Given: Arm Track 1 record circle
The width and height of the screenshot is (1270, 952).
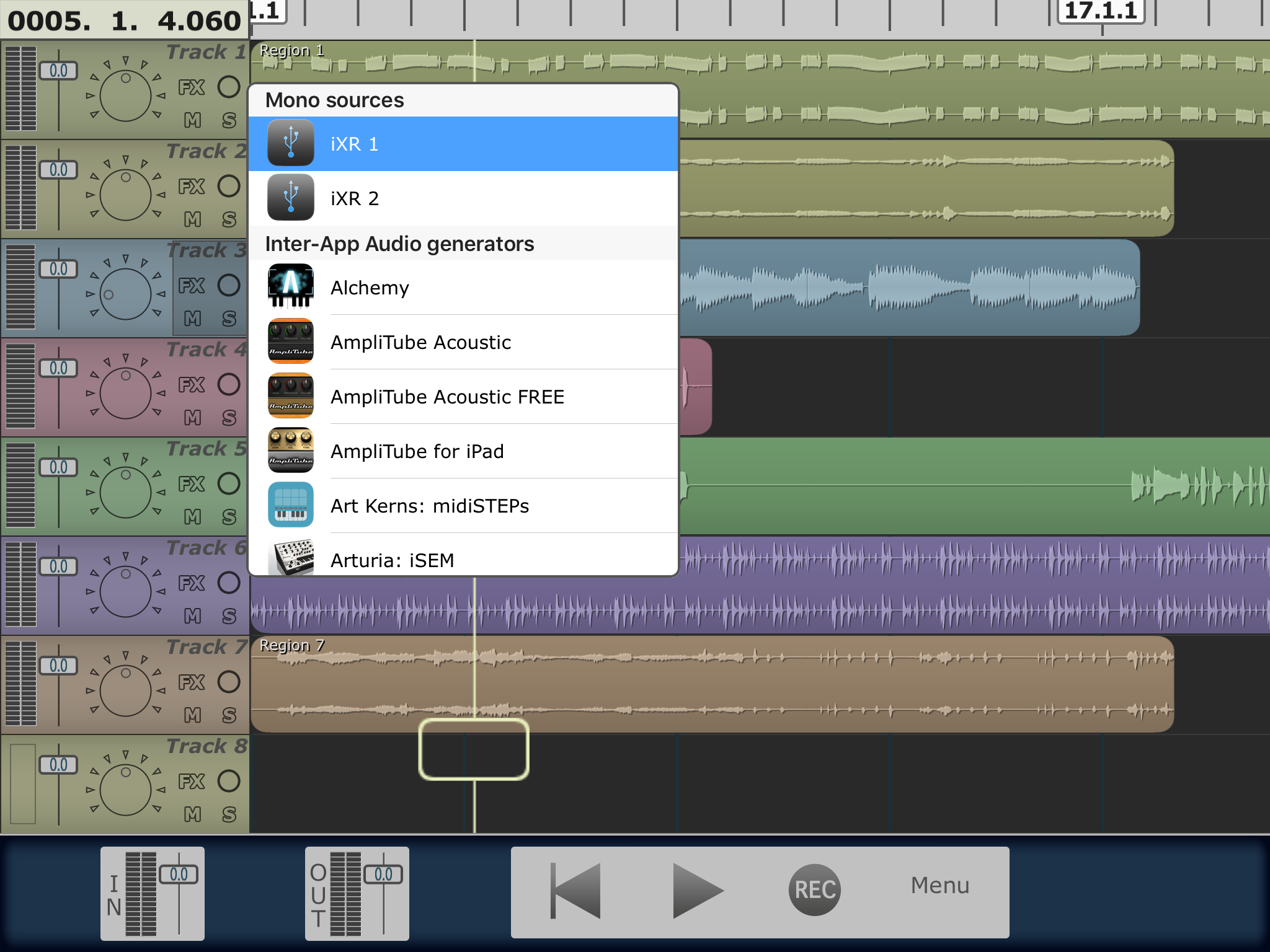Looking at the screenshot, I should click(x=229, y=87).
